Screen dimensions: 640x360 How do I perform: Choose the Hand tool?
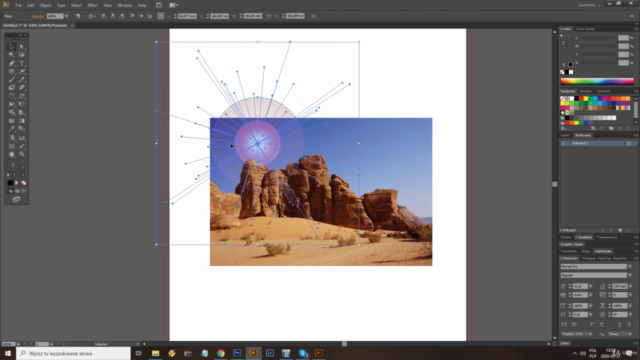[x=11, y=154]
